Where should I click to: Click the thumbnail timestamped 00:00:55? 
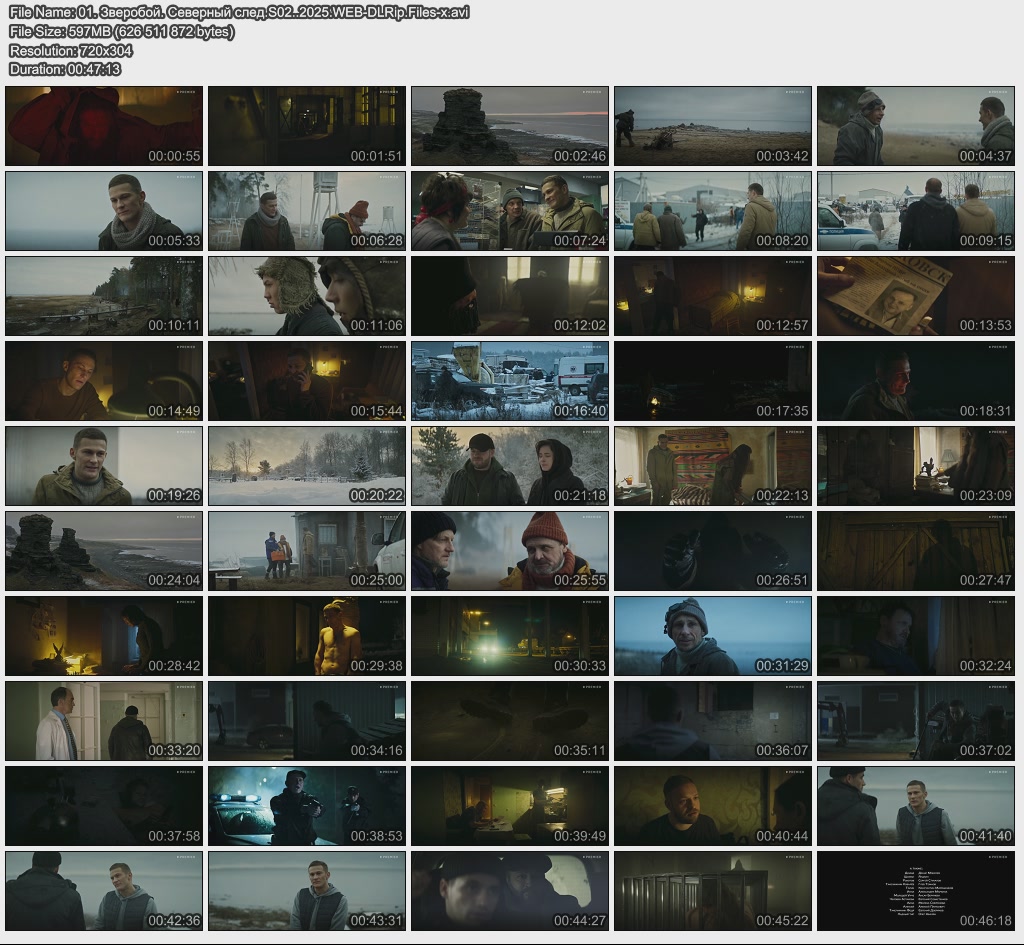104,126
